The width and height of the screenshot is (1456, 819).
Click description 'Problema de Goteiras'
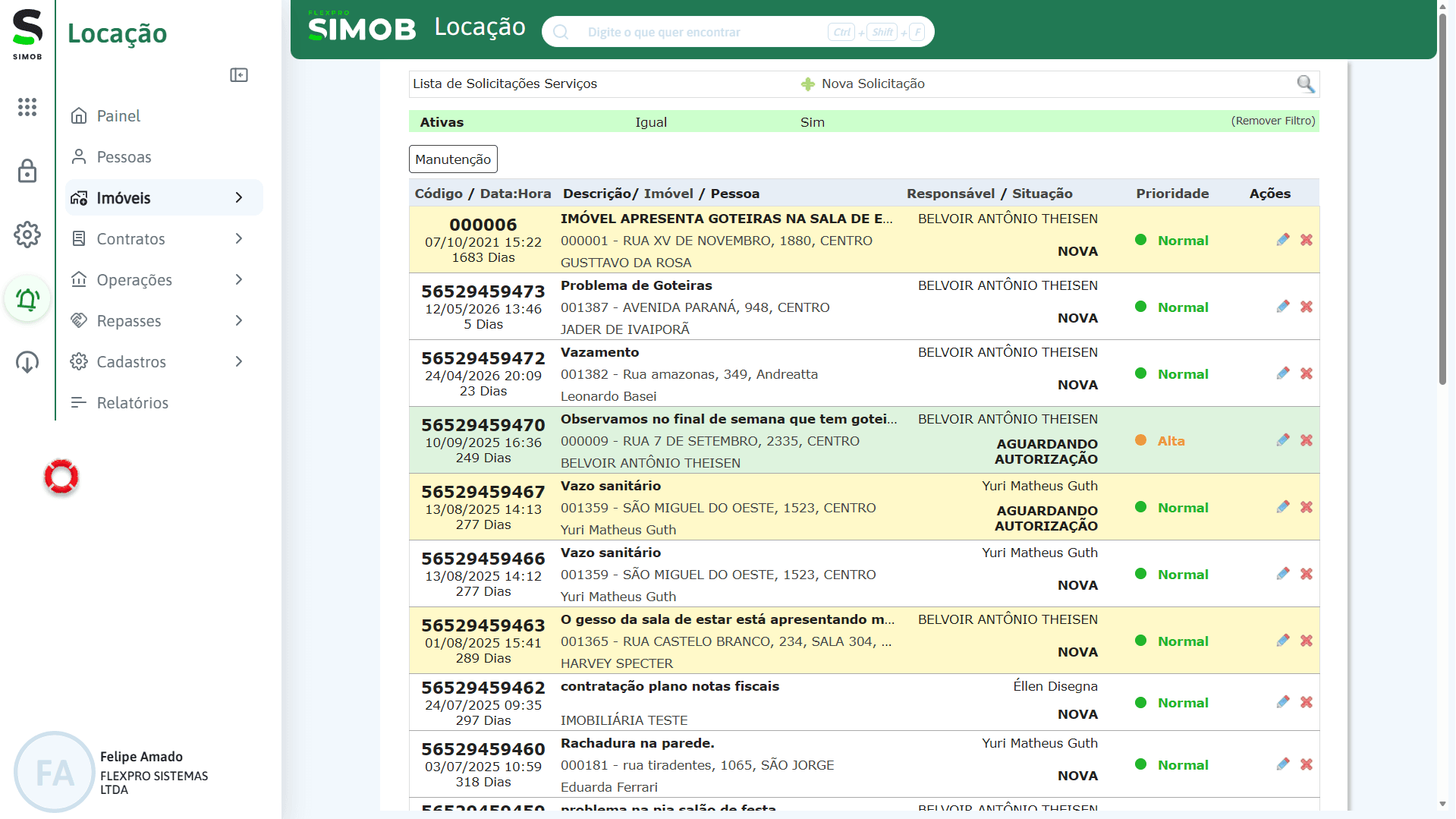point(636,285)
